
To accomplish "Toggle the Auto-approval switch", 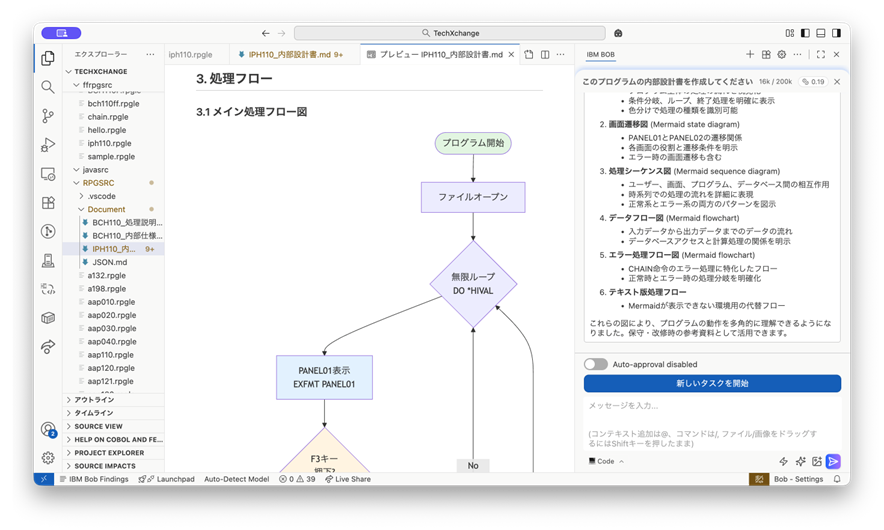I will pyautogui.click(x=595, y=364).
